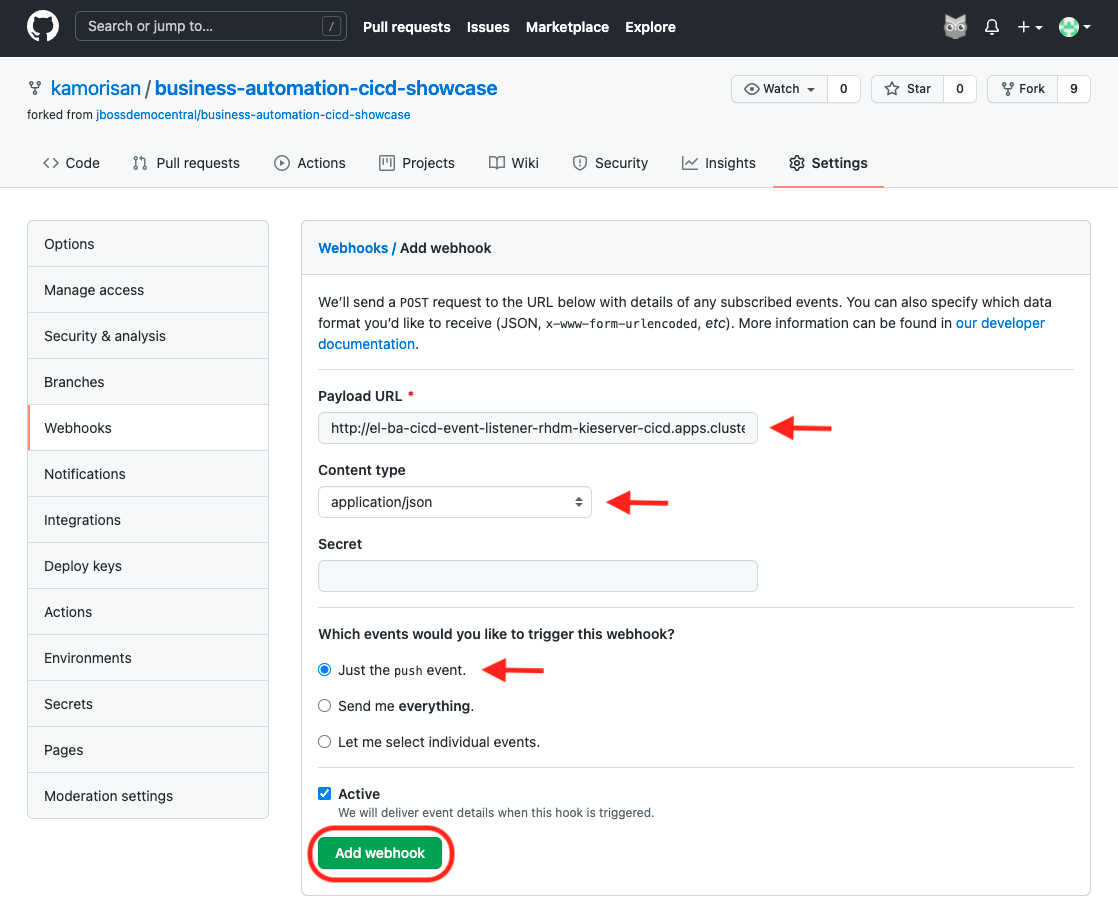
Task: Switch to the Insights tab
Action: (719, 163)
